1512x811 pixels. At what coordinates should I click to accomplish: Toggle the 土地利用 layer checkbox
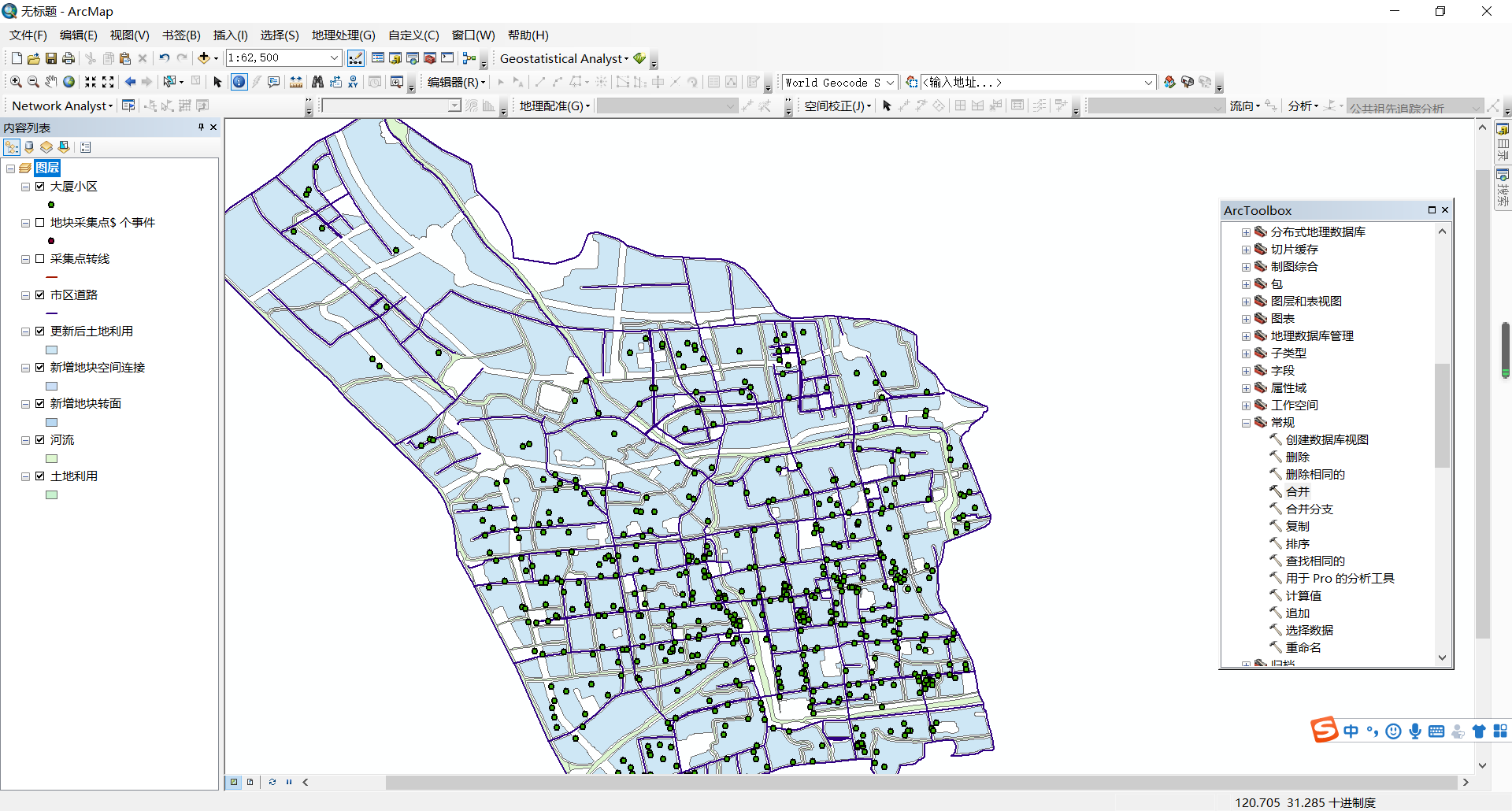39,476
